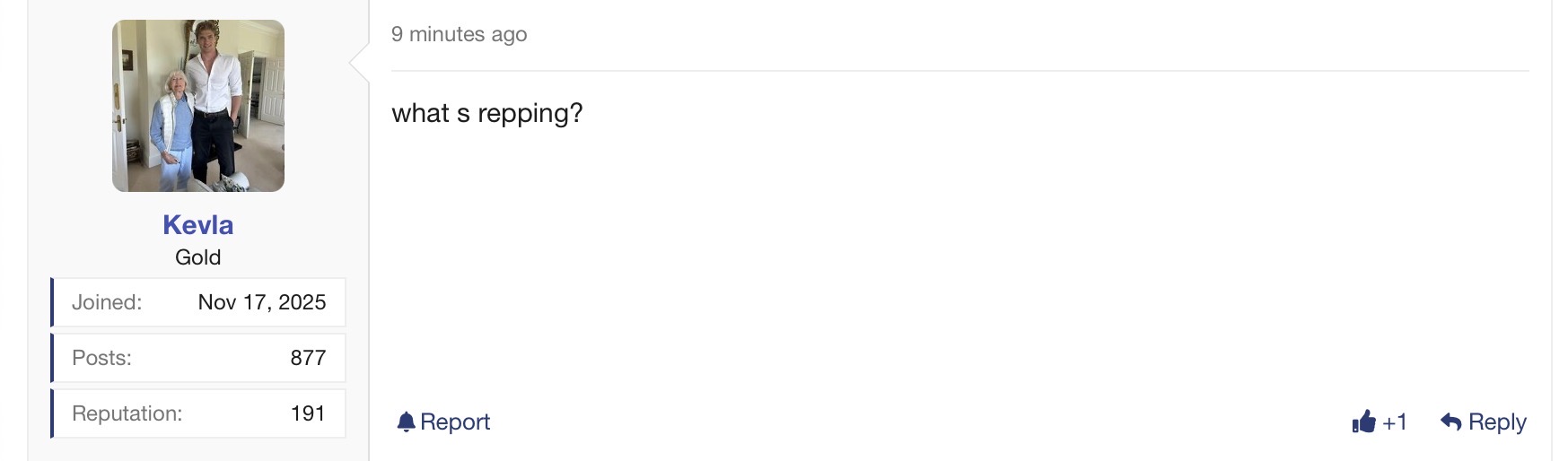Click the bell icon beside Report
This screenshot has height=461, width=1568.
[406, 422]
